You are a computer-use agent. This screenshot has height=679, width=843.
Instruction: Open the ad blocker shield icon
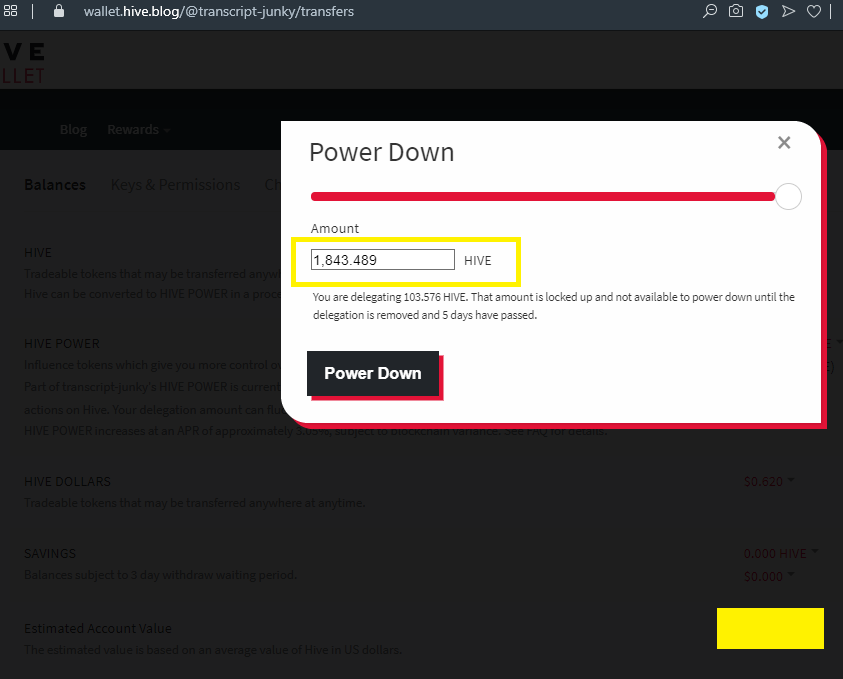click(x=762, y=11)
